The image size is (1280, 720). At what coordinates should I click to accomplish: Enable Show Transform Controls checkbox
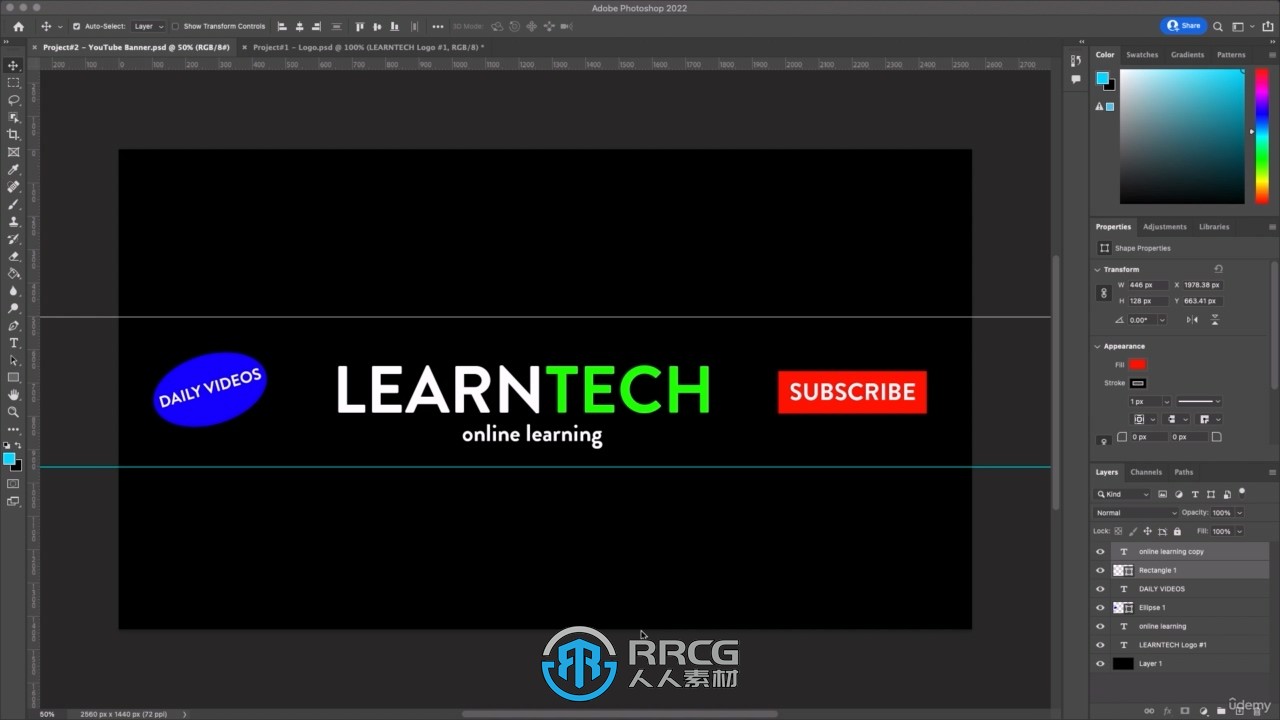pos(176,26)
